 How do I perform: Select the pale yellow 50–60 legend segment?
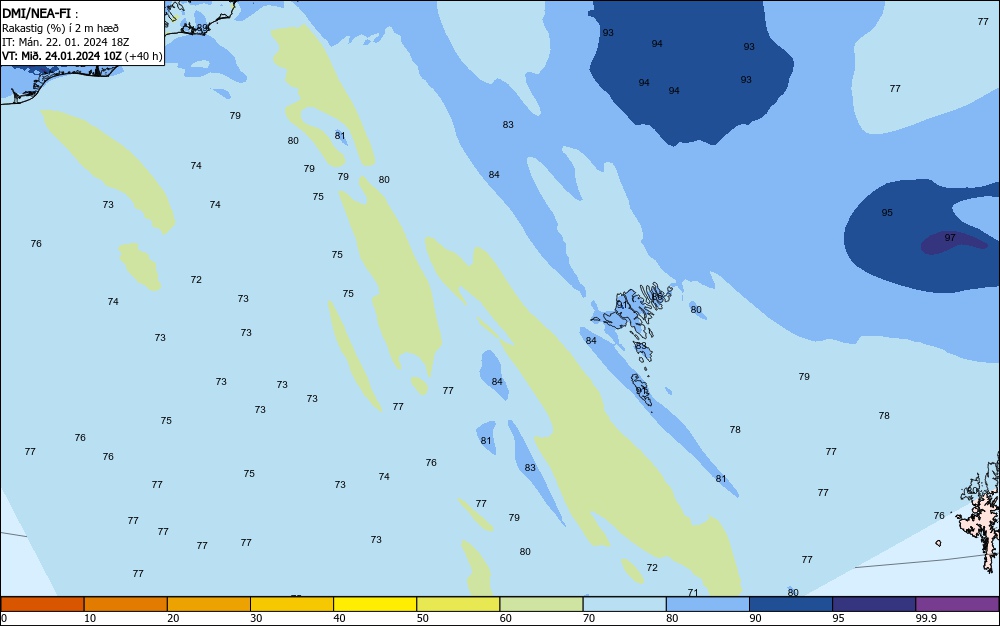pyautogui.click(x=458, y=604)
